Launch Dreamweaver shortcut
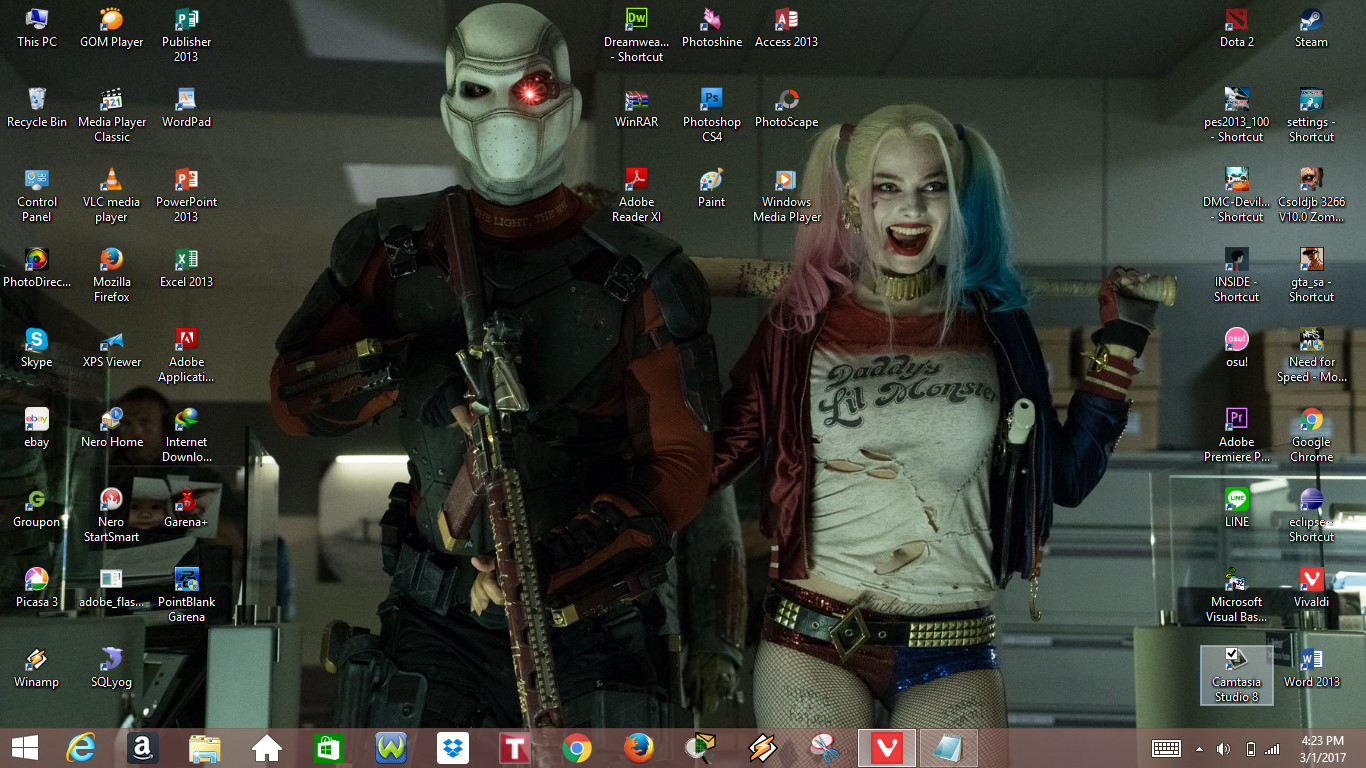Image resolution: width=1366 pixels, height=768 pixels. pos(636,35)
